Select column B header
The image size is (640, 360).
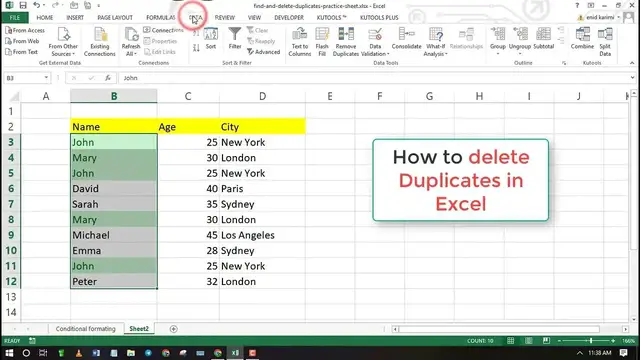click(113, 96)
